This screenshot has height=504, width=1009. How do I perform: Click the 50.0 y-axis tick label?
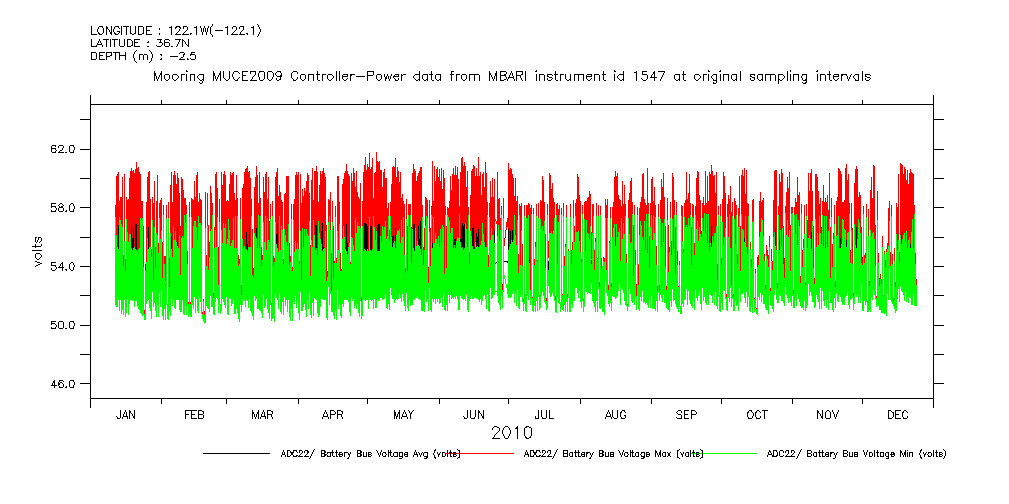tap(62, 326)
